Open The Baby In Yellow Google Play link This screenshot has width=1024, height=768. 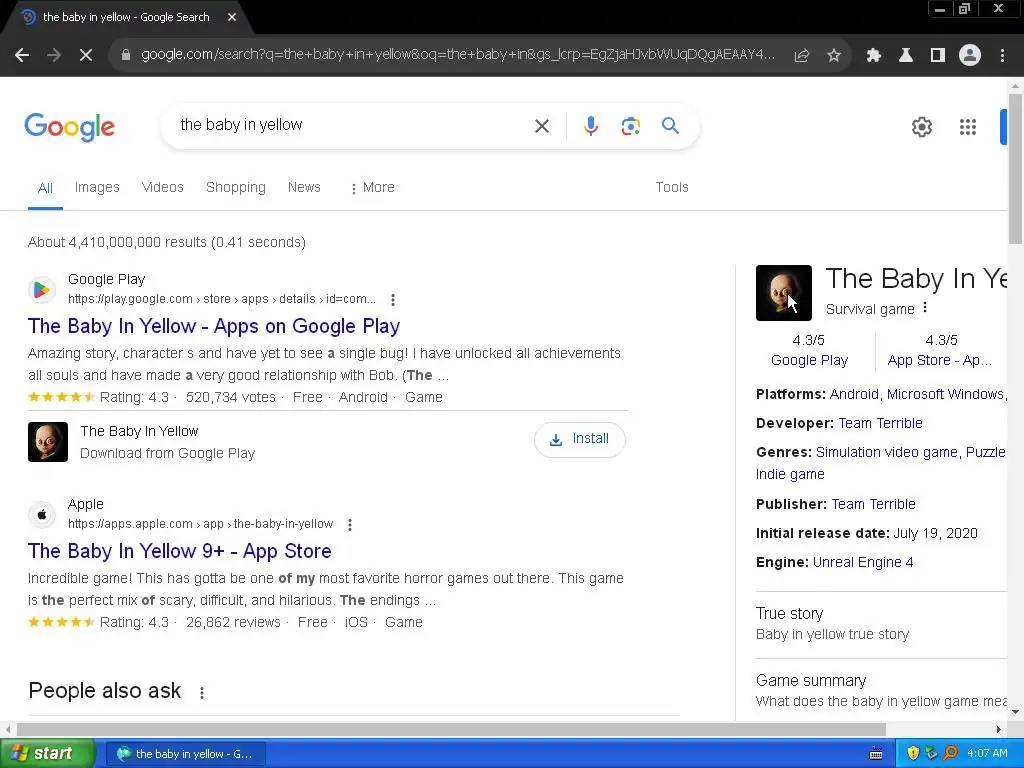tap(214, 326)
